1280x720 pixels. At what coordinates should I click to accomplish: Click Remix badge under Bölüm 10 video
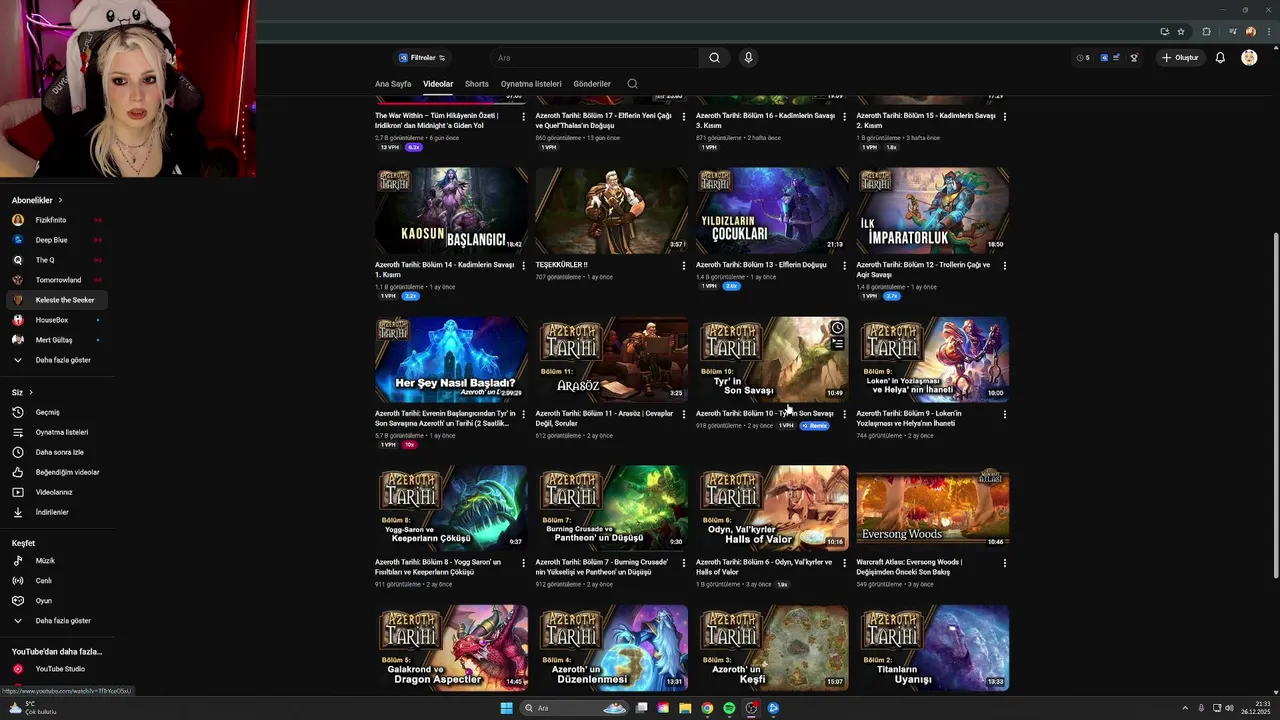[814, 426]
